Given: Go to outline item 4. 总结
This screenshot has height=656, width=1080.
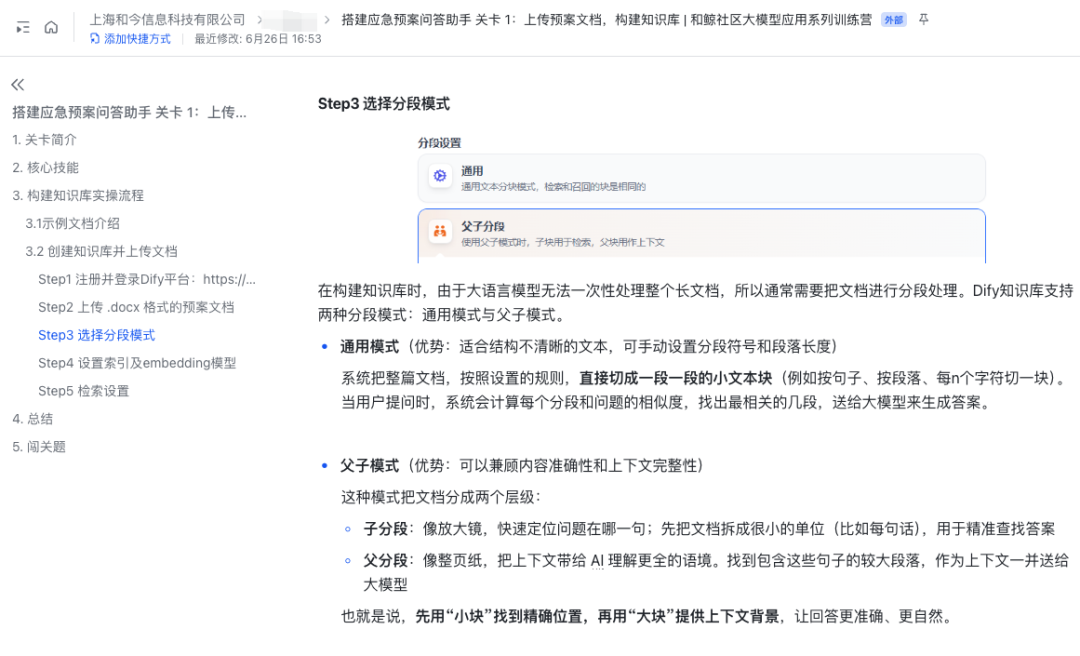Looking at the screenshot, I should [32, 419].
